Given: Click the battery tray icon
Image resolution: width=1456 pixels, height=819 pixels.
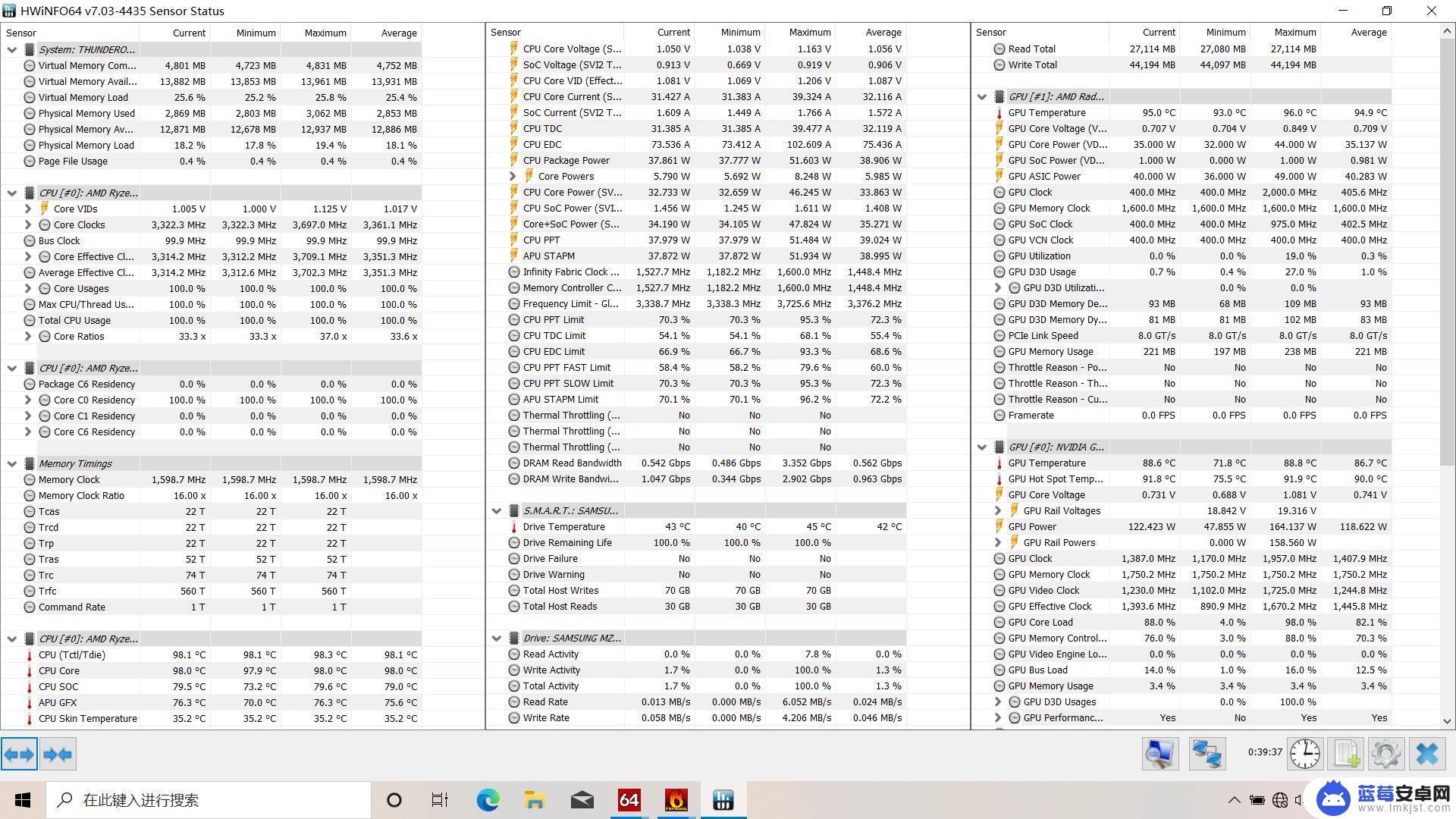Looking at the screenshot, I should pyautogui.click(x=1257, y=800).
